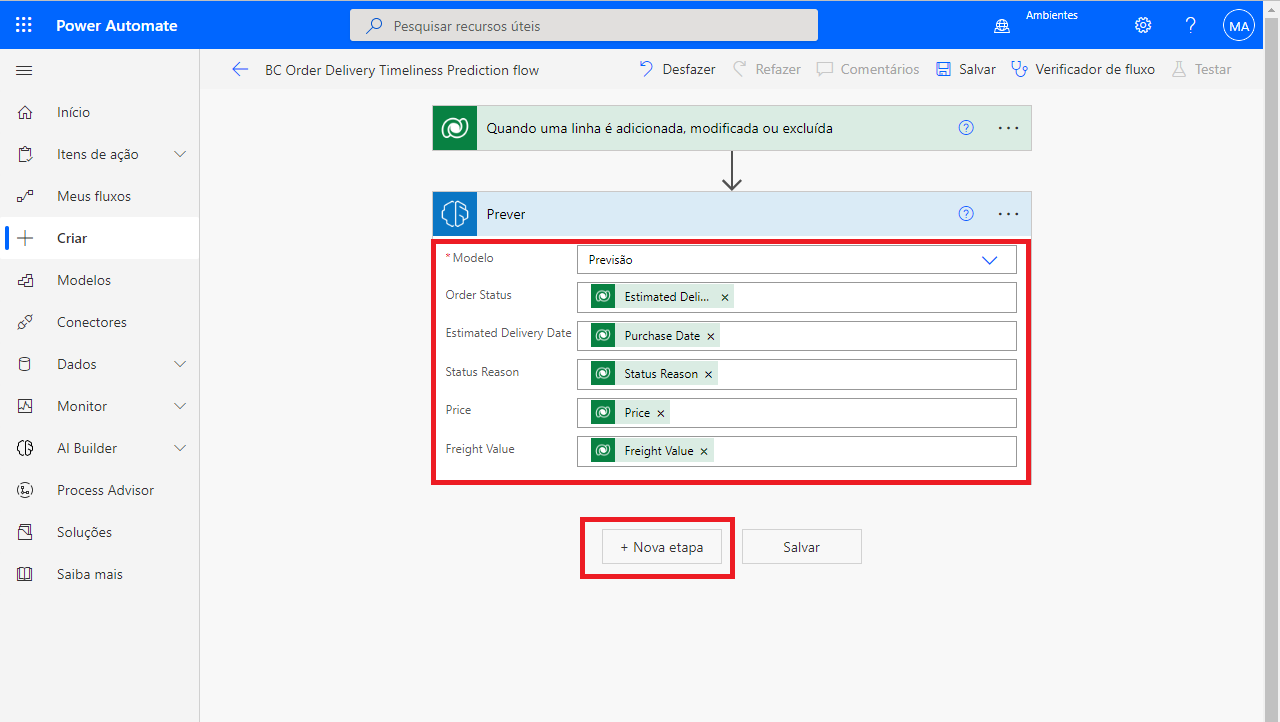The height and width of the screenshot is (722, 1280).
Task: Expand the AI Builder submenu chevron
Action: point(180,448)
